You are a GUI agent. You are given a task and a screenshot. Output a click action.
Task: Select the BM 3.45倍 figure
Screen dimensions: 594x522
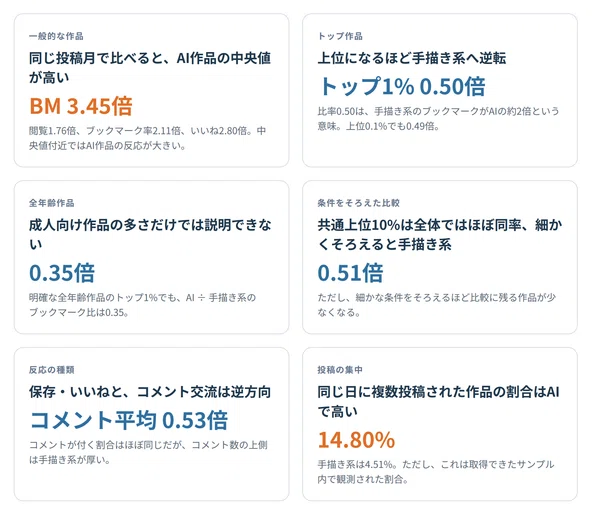81,106
